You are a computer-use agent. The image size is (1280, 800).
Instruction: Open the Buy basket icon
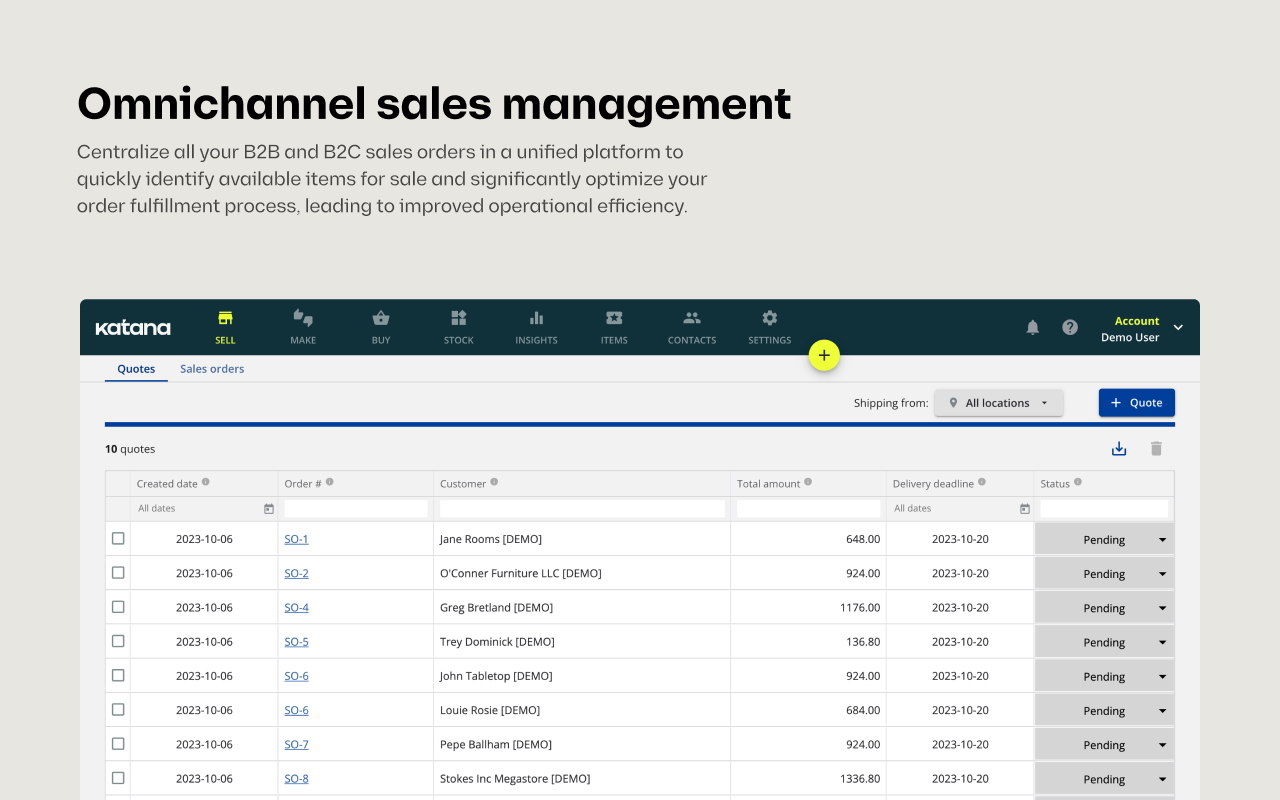coord(381,319)
